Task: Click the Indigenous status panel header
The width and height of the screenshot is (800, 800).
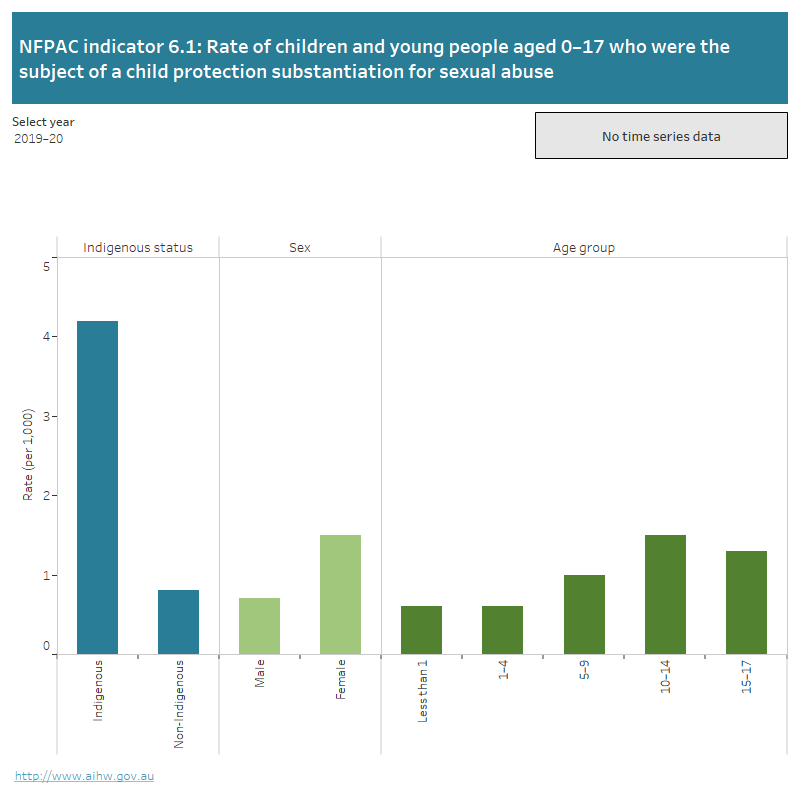Action: point(138,247)
